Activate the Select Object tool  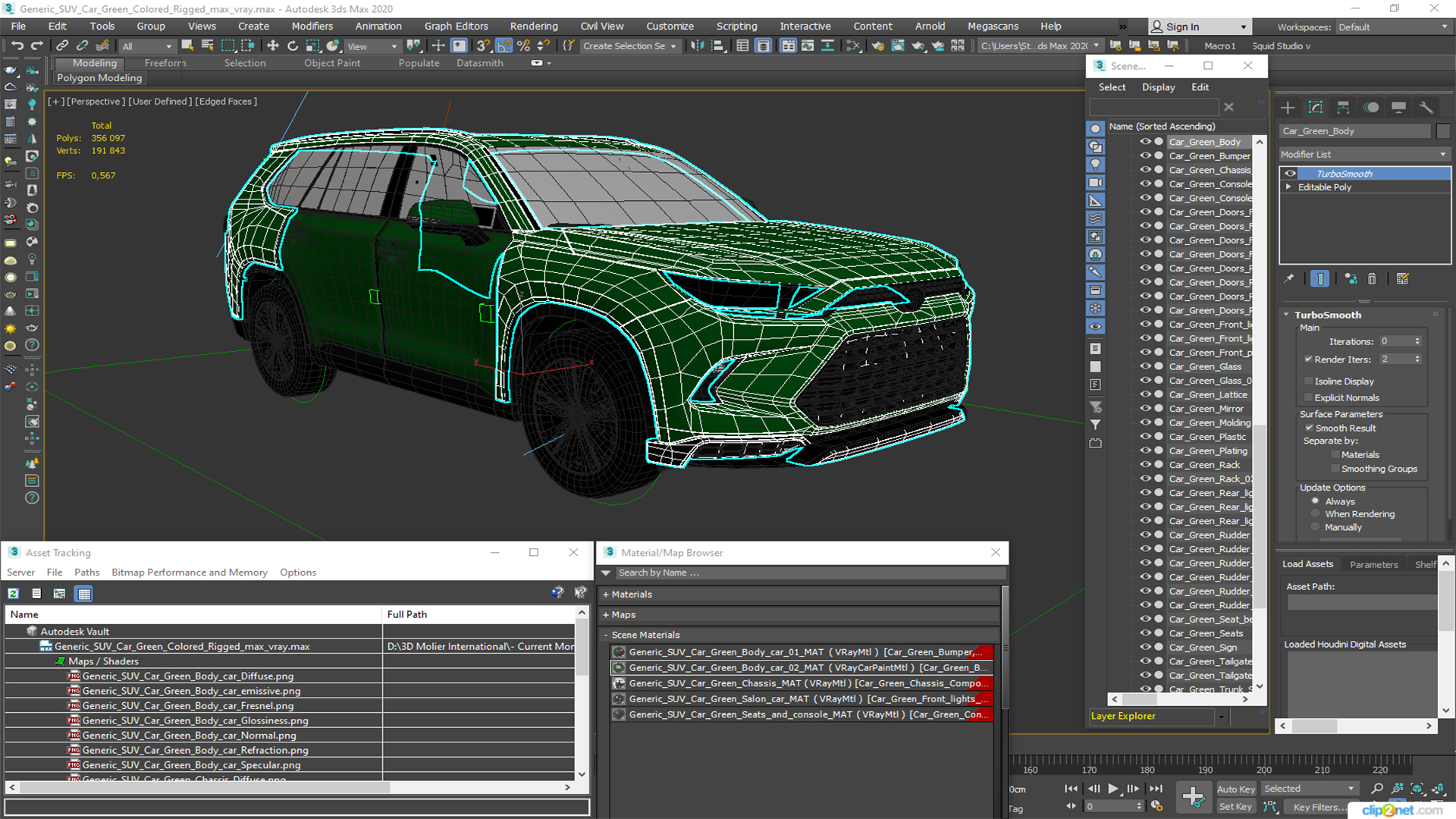[187, 45]
